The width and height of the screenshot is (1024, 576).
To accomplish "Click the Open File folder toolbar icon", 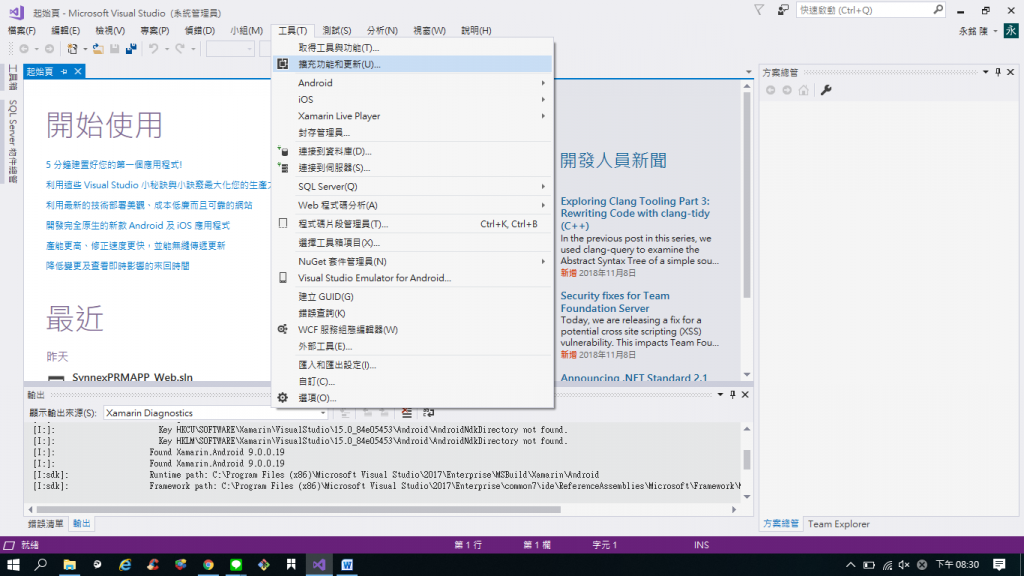I will (98, 49).
